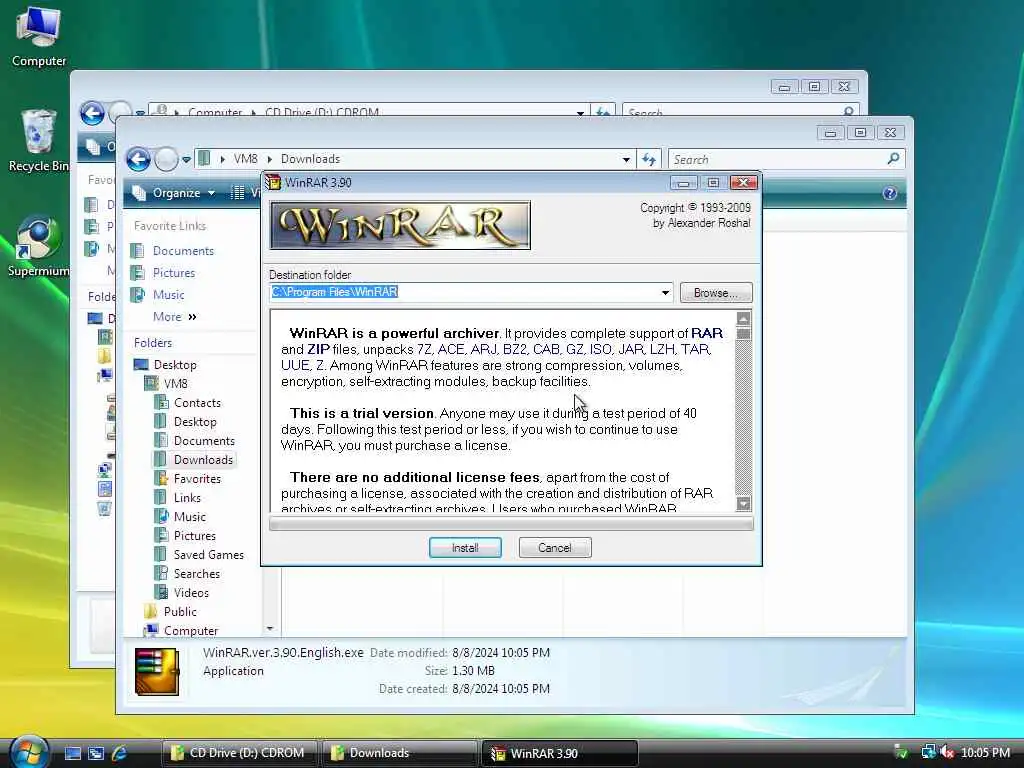Viewport: 1024px width, 768px height.
Task: Launch Internet Explorer from quick launch
Action: click(120, 753)
